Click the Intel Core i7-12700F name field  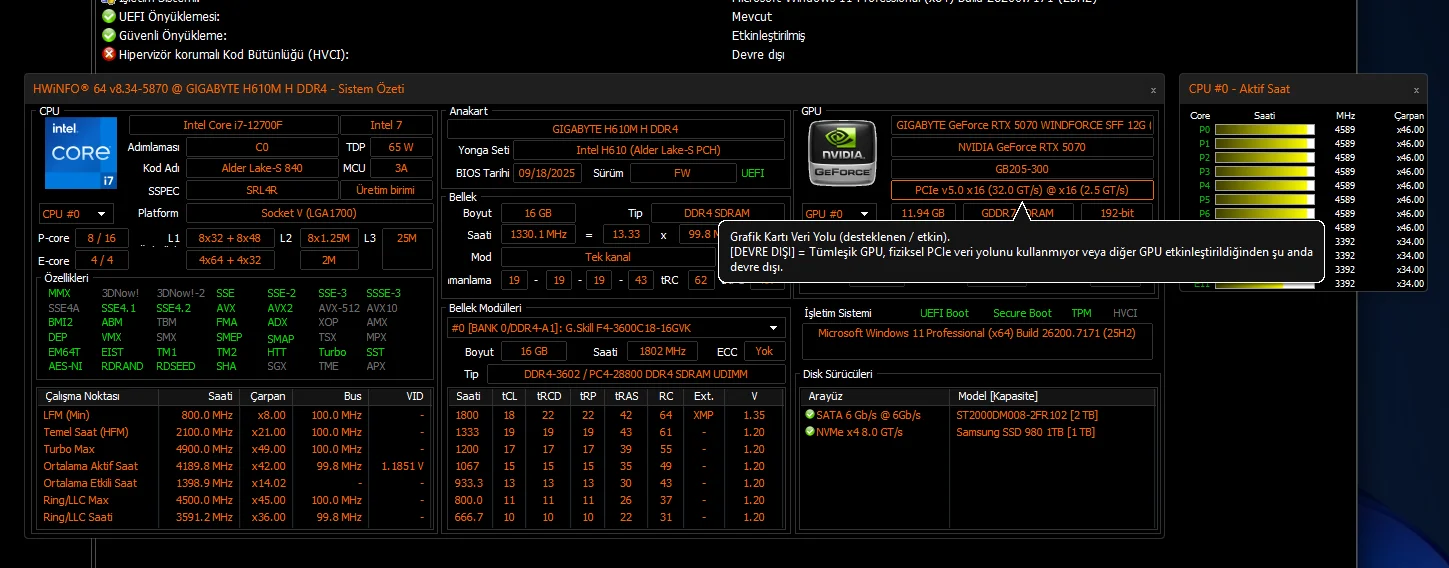[233, 125]
